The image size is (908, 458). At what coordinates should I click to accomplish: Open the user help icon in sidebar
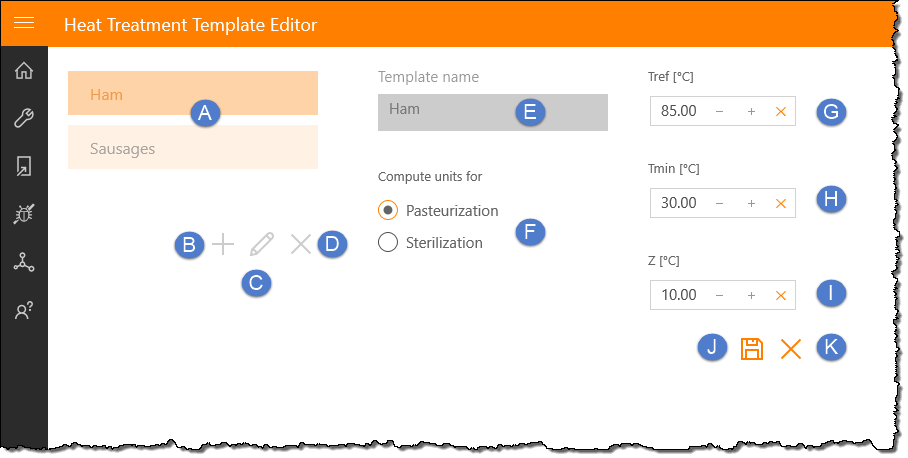point(24,310)
